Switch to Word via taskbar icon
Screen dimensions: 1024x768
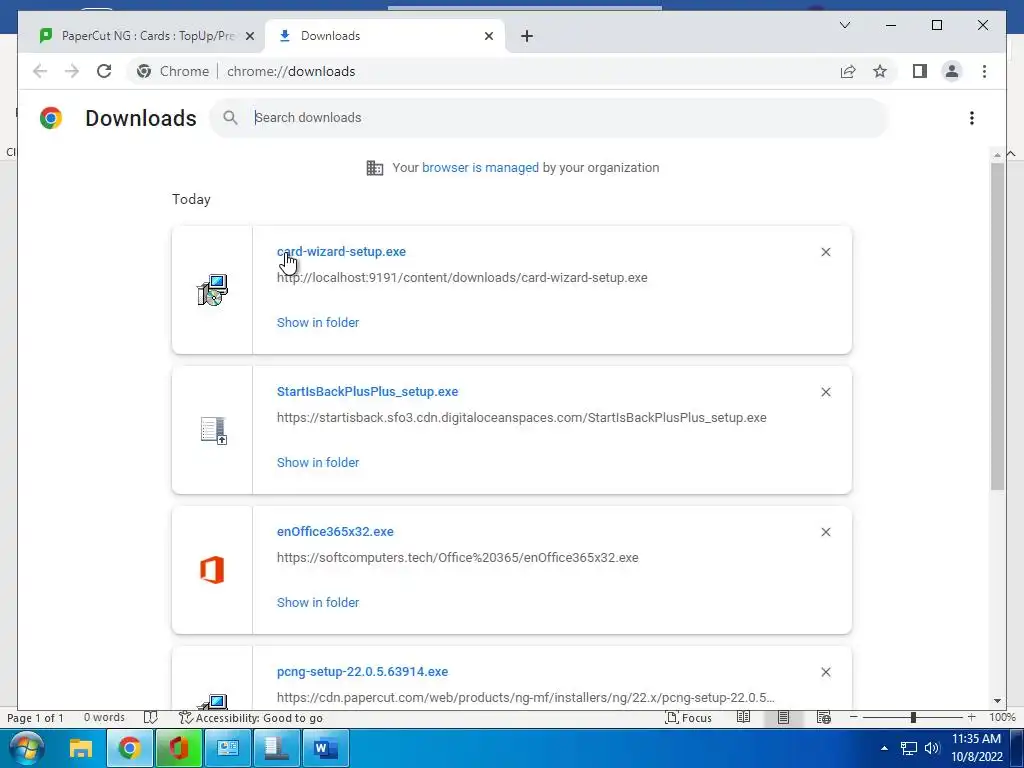pos(325,748)
